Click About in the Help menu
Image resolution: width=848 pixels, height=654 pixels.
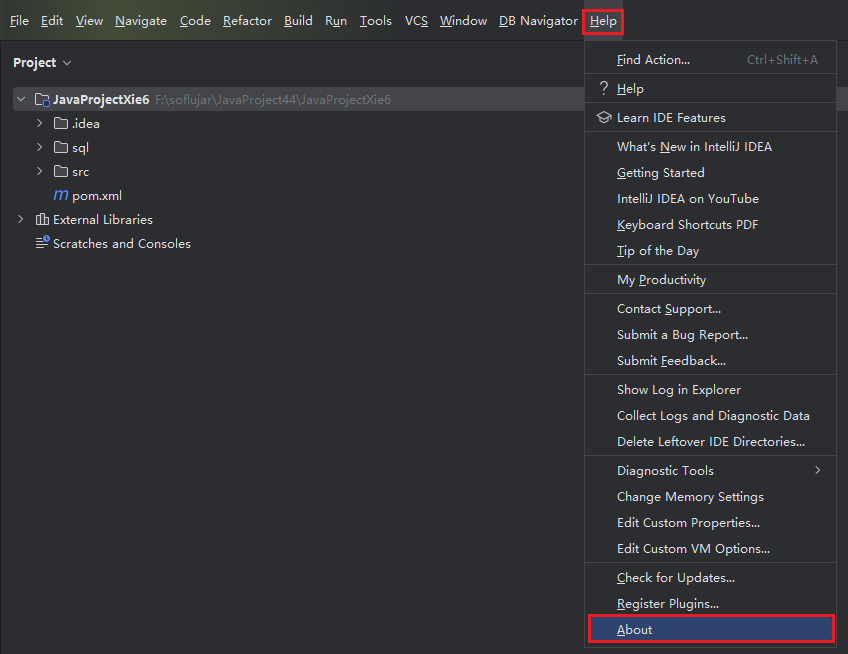click(711, 629)
